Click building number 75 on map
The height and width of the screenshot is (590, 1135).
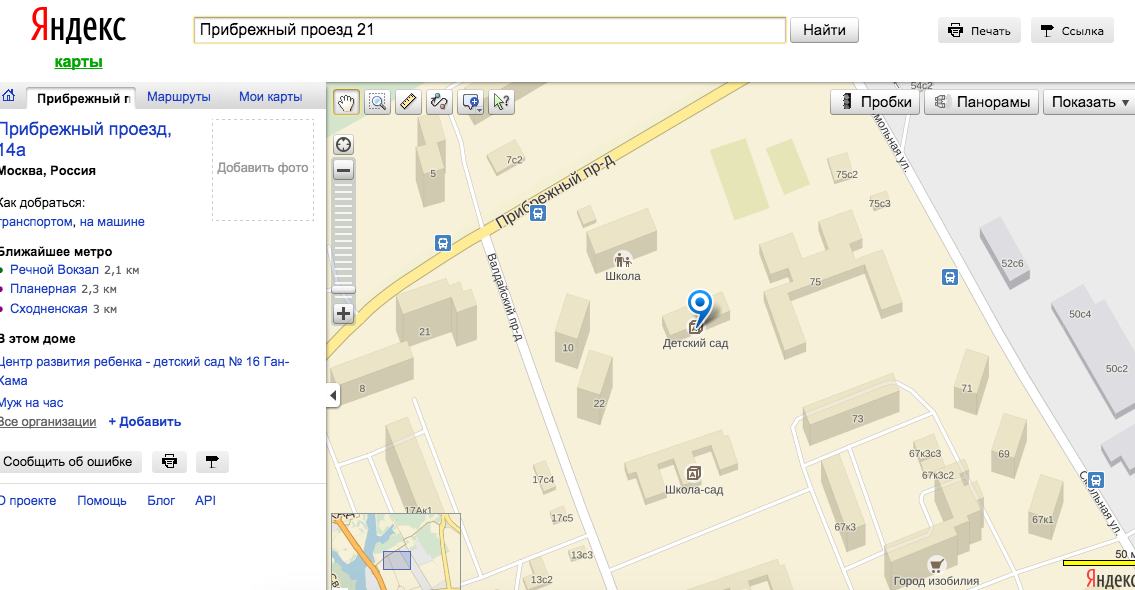click(x=815, y=282)
